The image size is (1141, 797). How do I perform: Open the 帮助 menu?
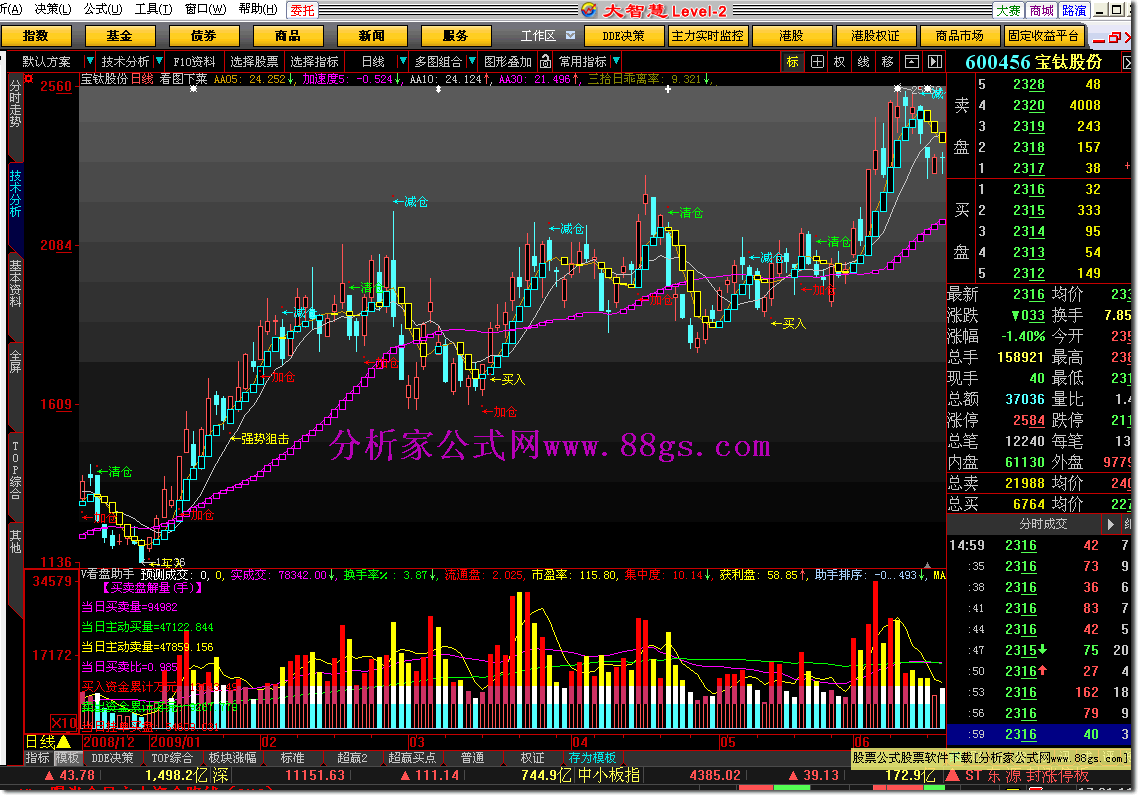pos(258,9)
